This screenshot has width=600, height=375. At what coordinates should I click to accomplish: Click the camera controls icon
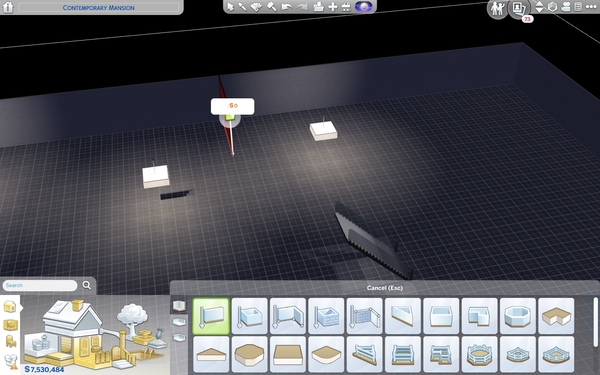click(566, 7)
